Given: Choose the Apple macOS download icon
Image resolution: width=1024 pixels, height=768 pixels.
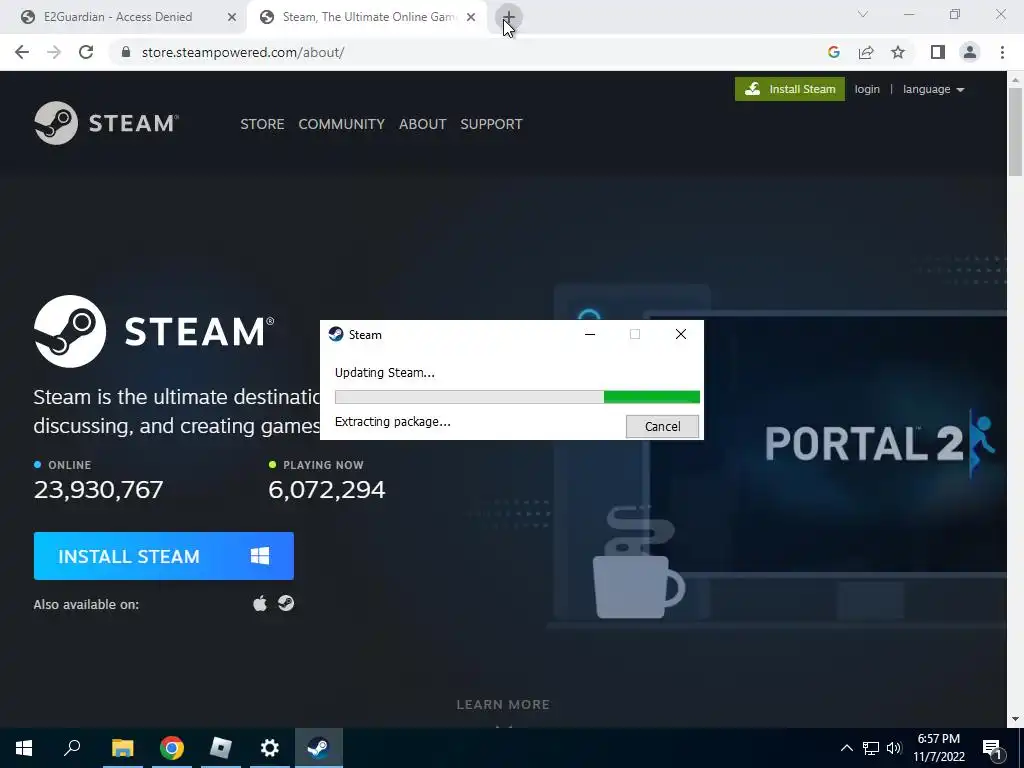Looking at the screenshot, I should pos(260,603).
